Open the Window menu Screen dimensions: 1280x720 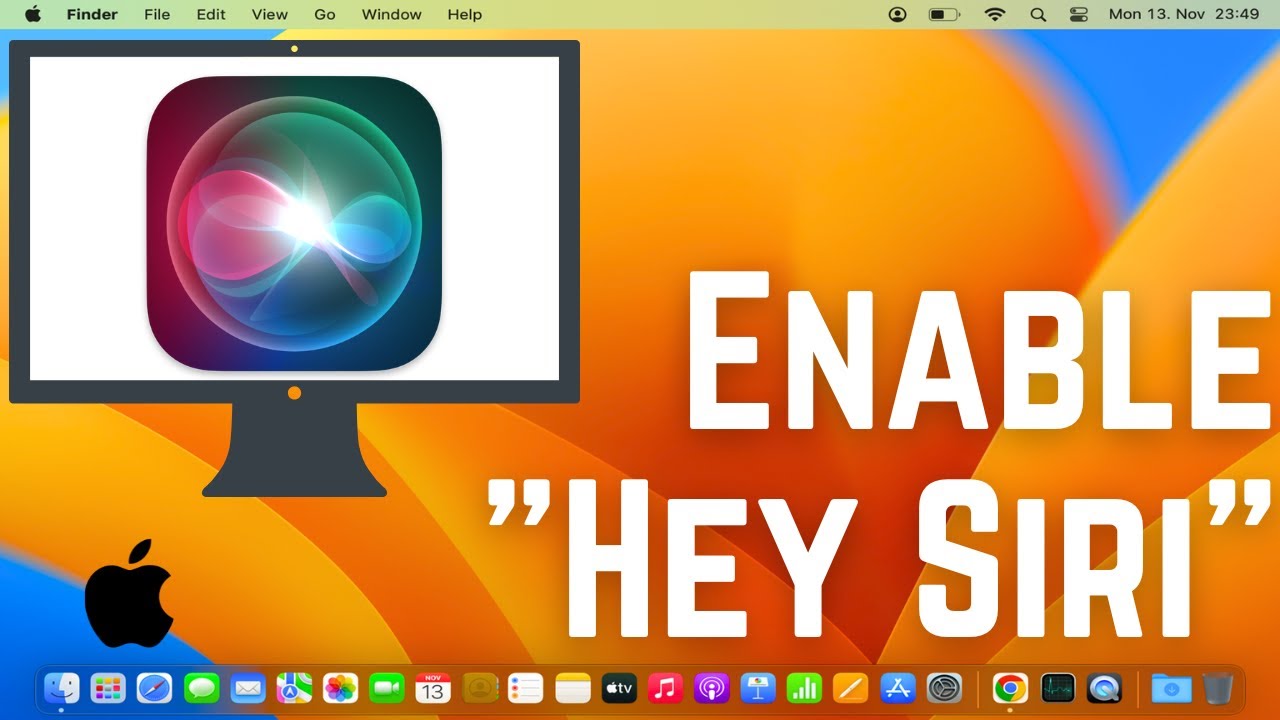pyautogui.click(x=391, y=14)
